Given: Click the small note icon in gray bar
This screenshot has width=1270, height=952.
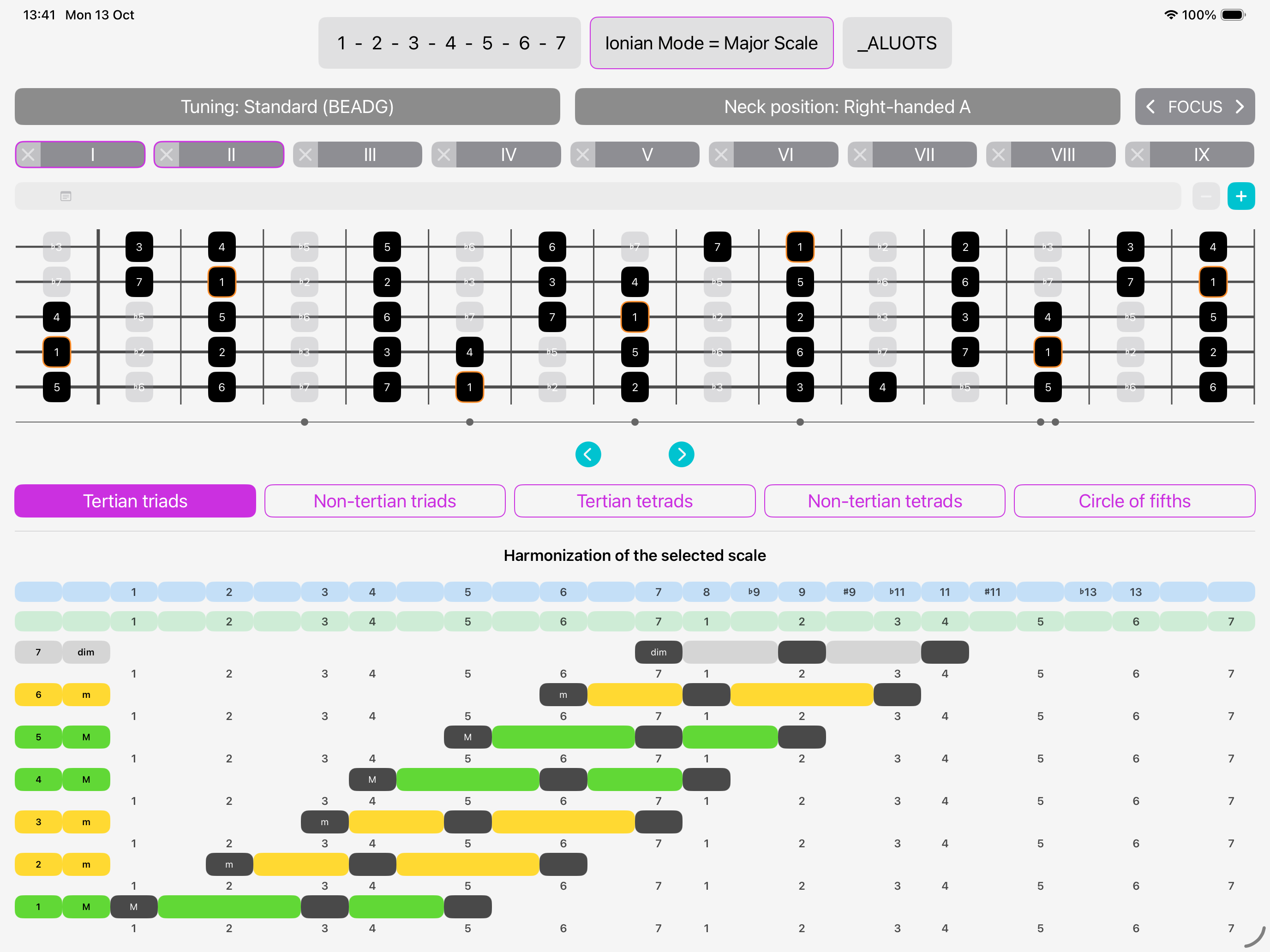Looking at the screenshot, I should click(66, 196).
